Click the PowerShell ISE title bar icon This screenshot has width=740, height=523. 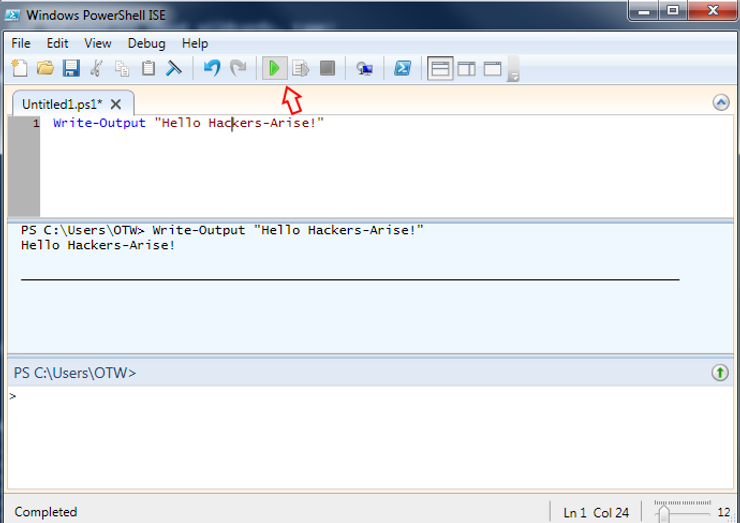point(12,15)
